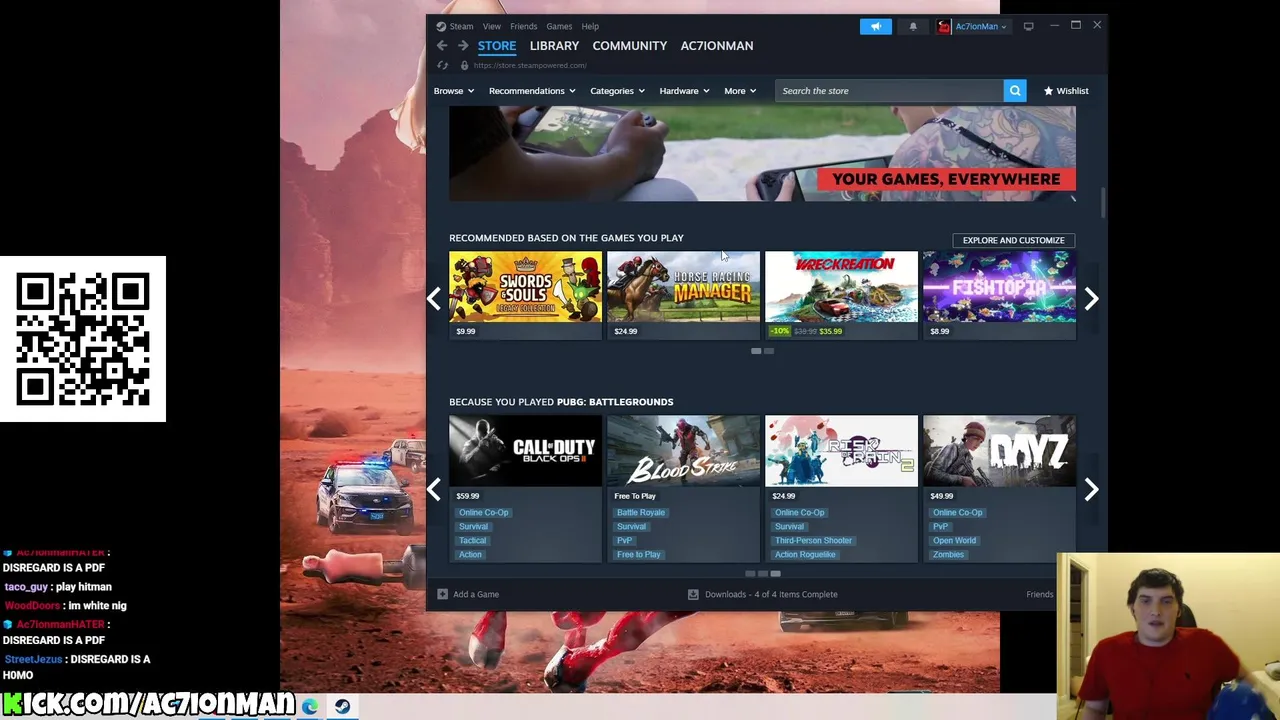Switch to the LIBRARY tab

[x=554, y=46]
